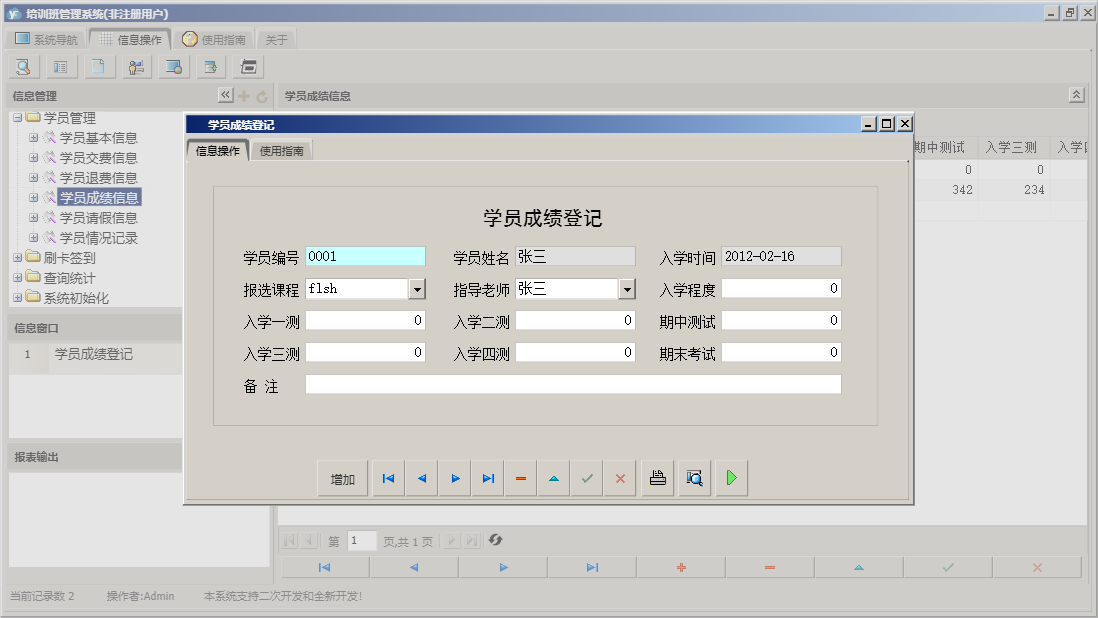This screenshot has height=618, width=1098.
Task: Click the user presentation icon on the toolbar
Action: [136, 66]
